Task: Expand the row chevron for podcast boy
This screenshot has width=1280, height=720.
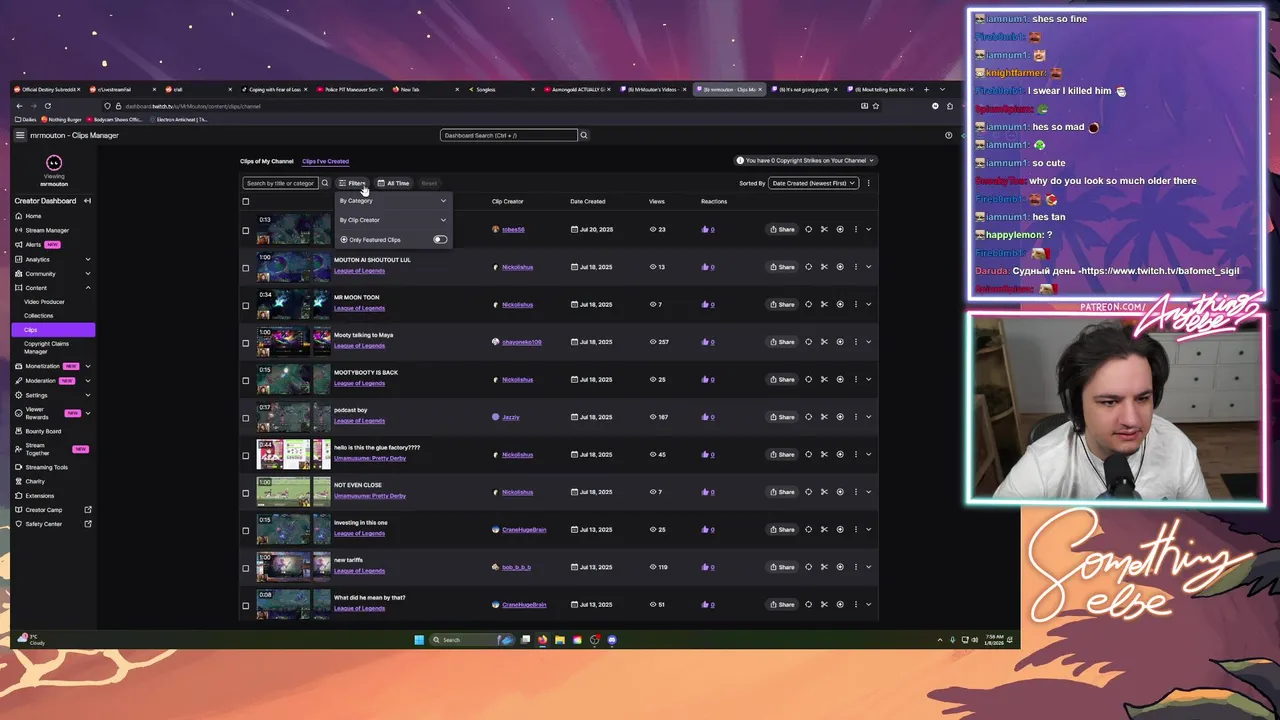Action: pos(868,417)
